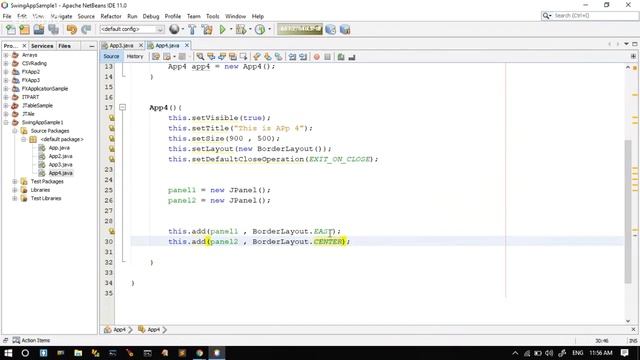Screen dimensions: 640x360
Task: Click the Uncomment icon at editor toolbar end
Action: click(x=351, y=57)
